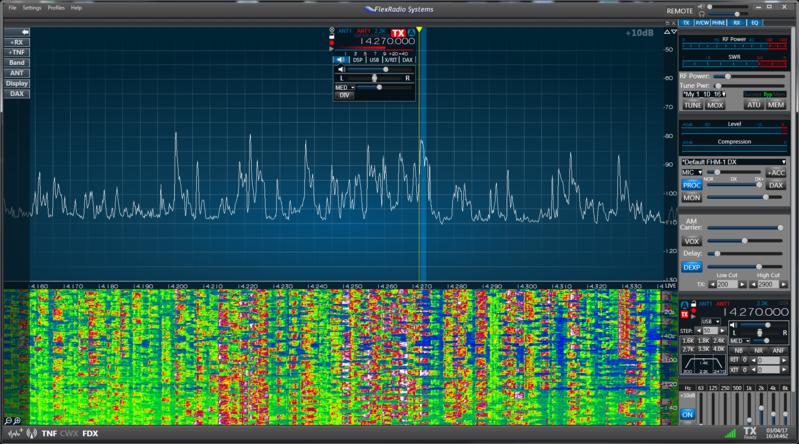Turn on VOX
The image size is (799, 444).
click(x=691, y=242)
